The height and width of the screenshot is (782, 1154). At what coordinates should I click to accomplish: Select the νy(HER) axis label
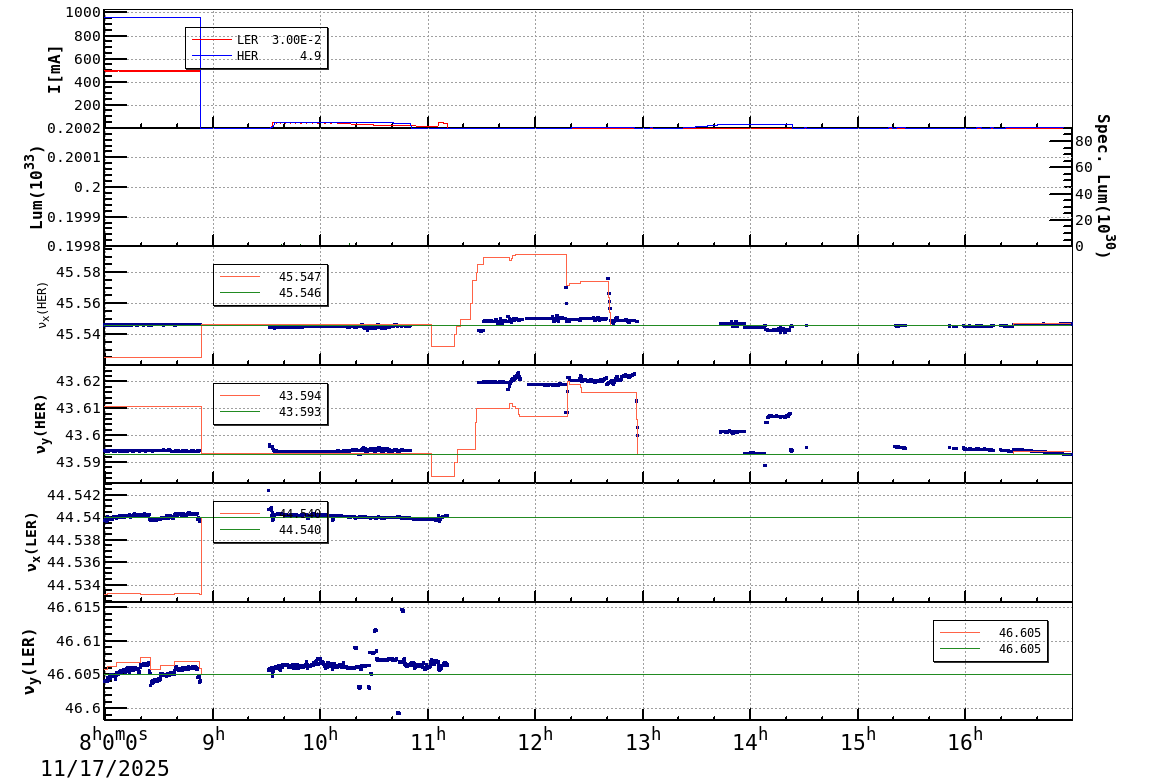coord(40,424)
